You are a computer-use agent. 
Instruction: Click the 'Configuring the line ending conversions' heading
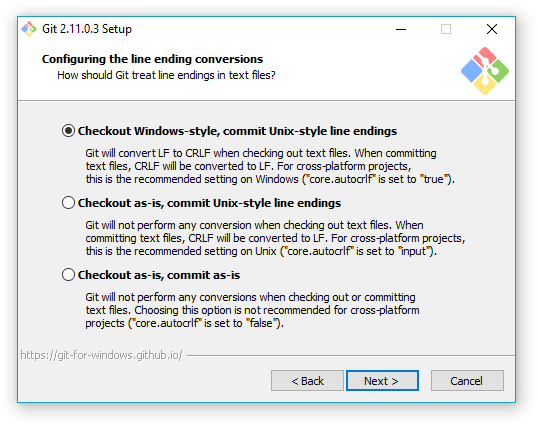pyautogui.click(x=152, y=59)
